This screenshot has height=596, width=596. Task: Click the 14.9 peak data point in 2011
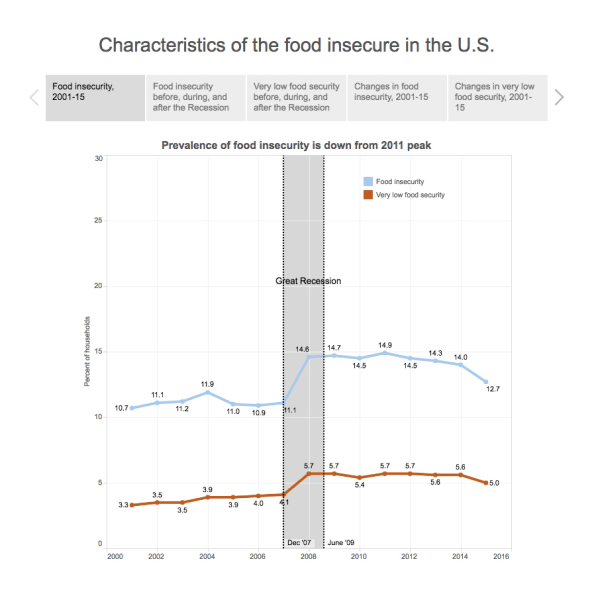pos(385,353)
